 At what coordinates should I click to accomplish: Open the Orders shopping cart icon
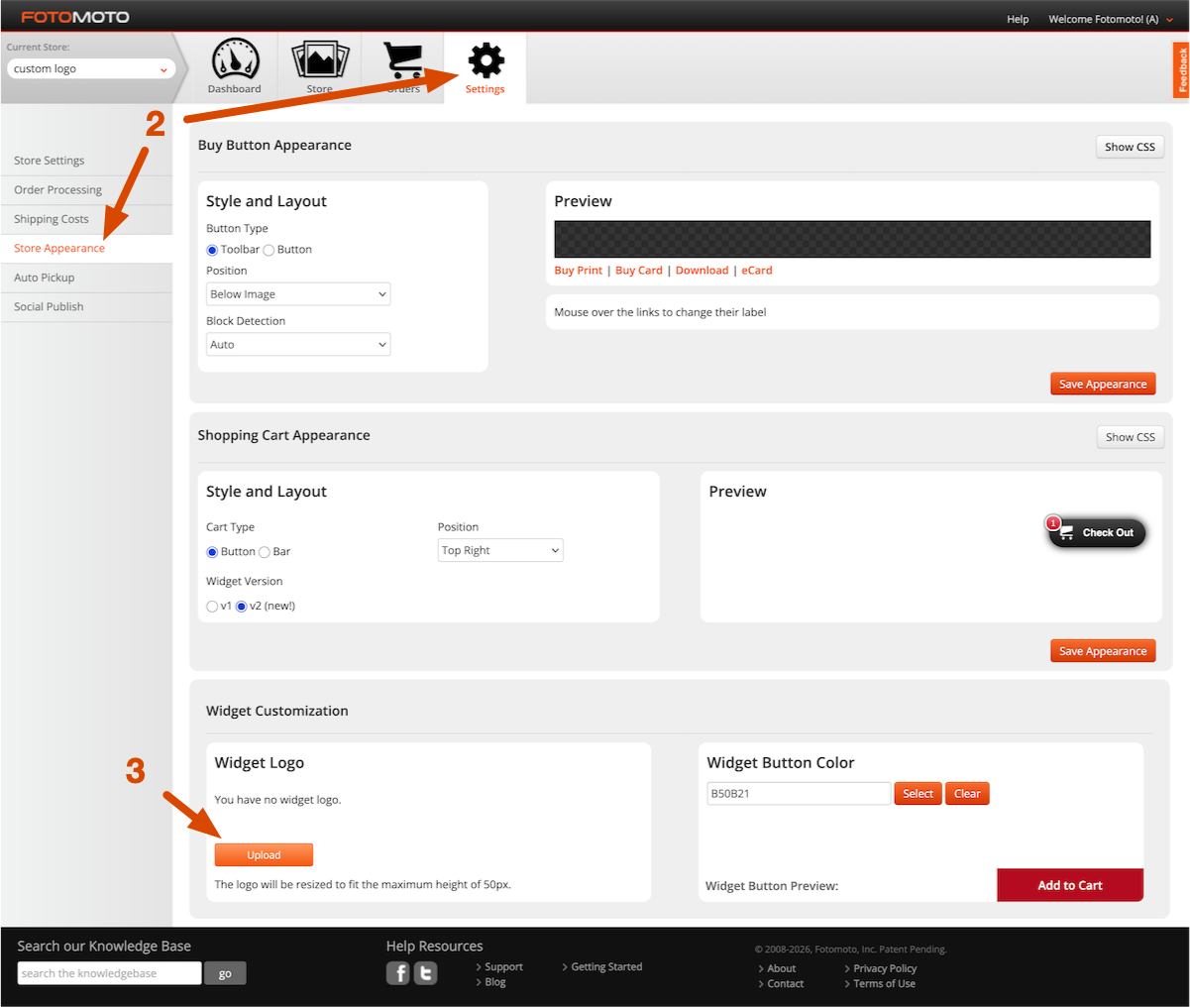pos(403,60)
